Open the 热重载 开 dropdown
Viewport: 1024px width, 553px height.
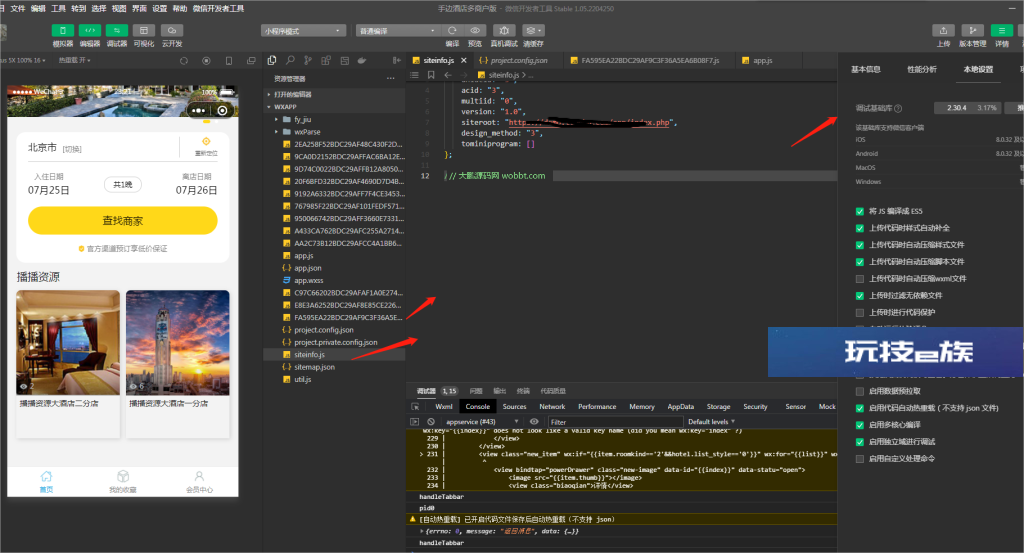point(74,60)
